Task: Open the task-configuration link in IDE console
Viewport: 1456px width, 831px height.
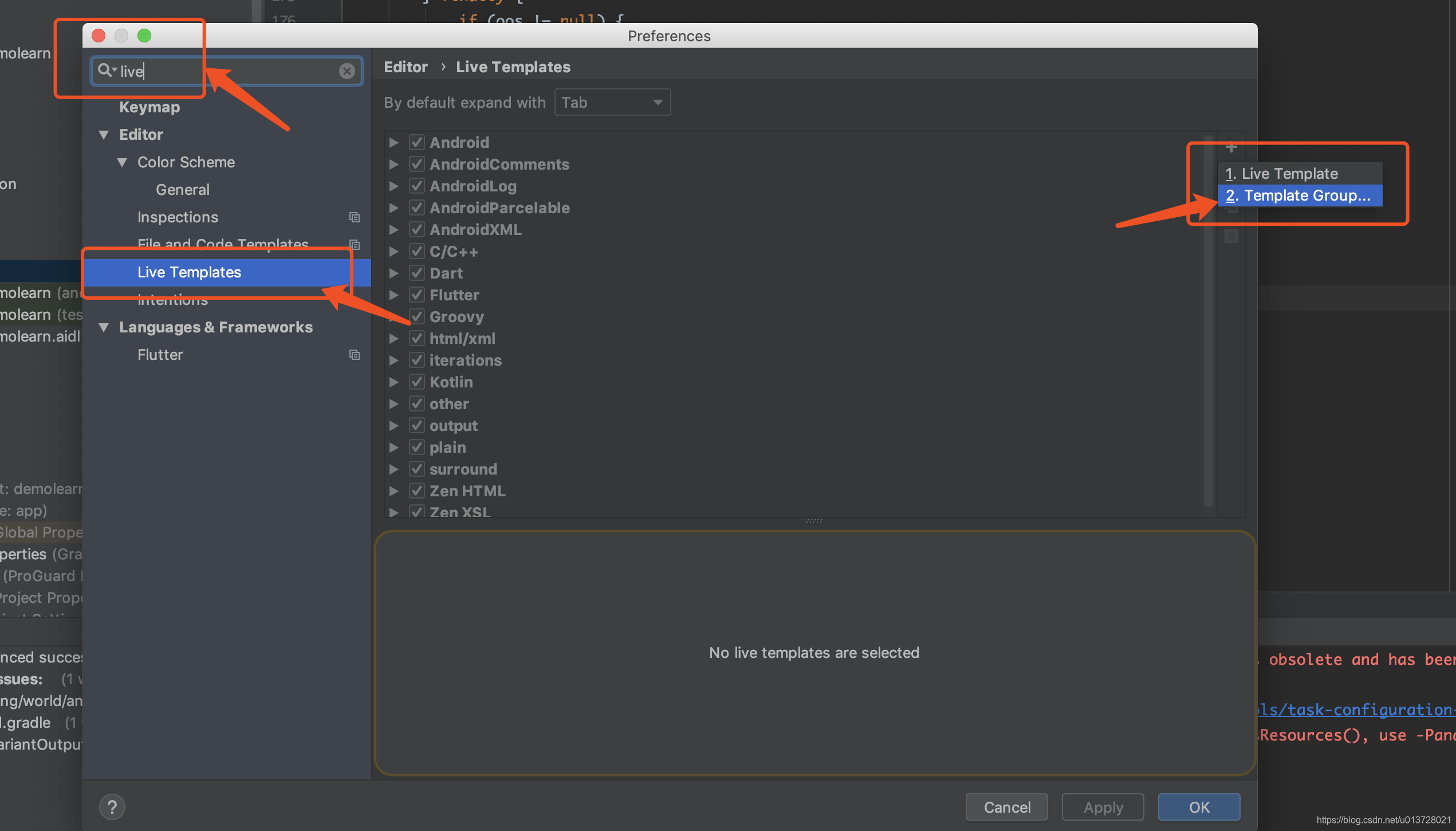Action: pyautogui.click(x=1357, y=710)
